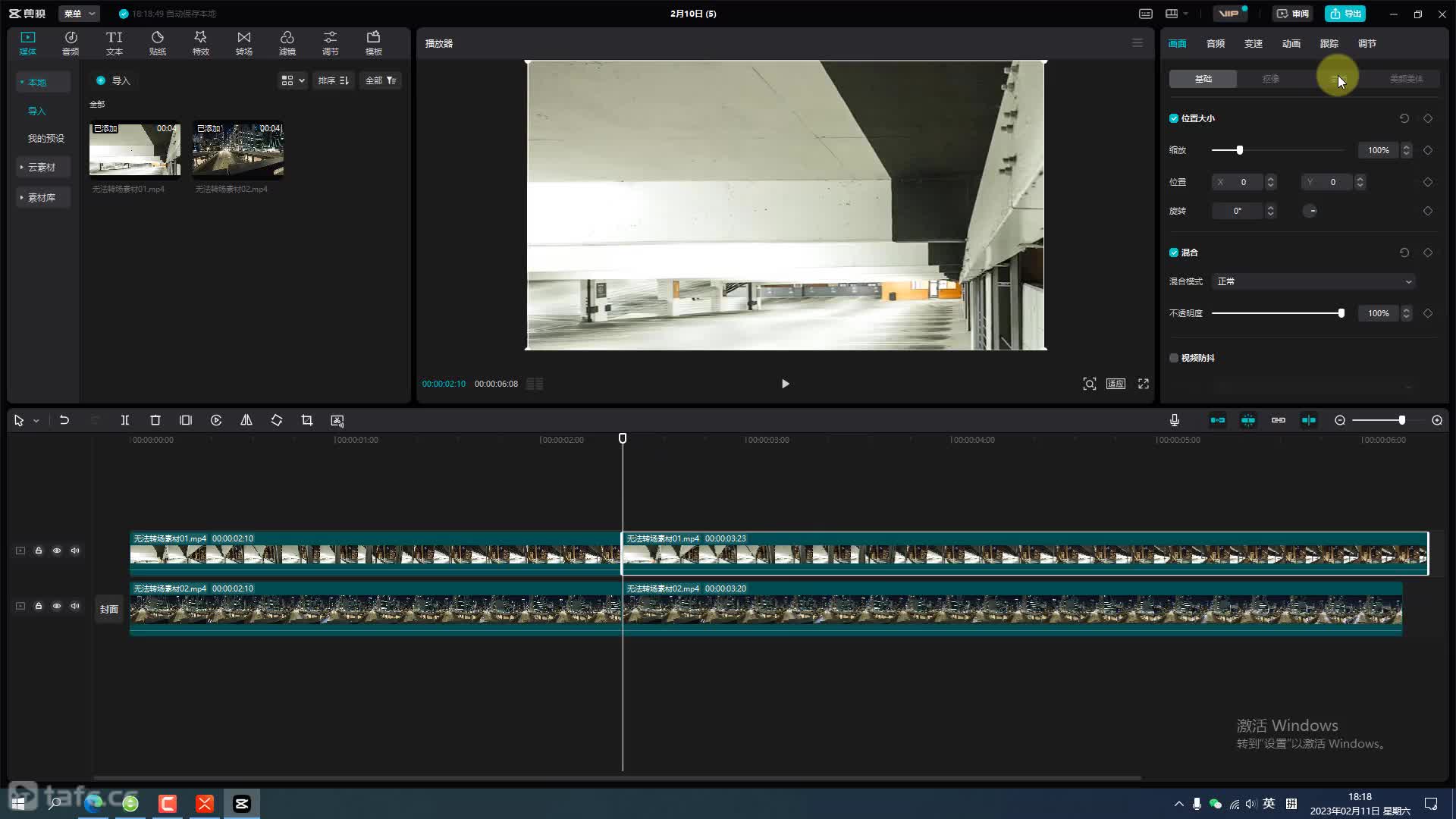Open 我的预设 in sidebar
The width and height of the screenshot is (1456, 819).
point(46,138)
